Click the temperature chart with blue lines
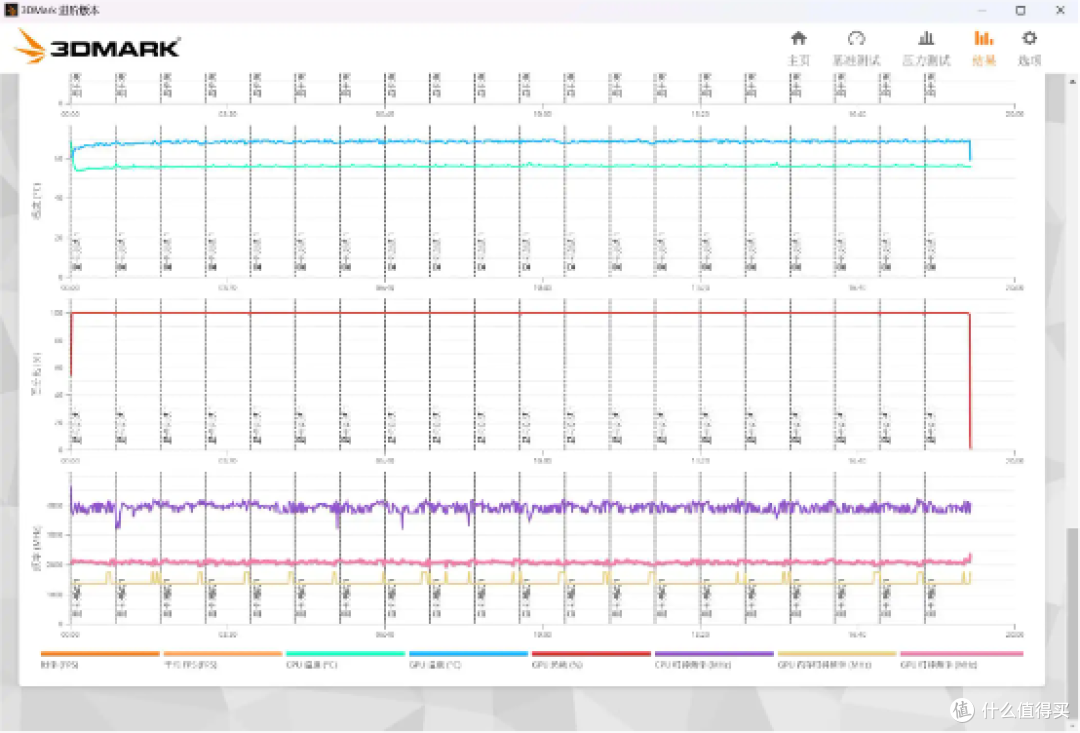This screenshot has height=733, width=1080. click(543, 201)
